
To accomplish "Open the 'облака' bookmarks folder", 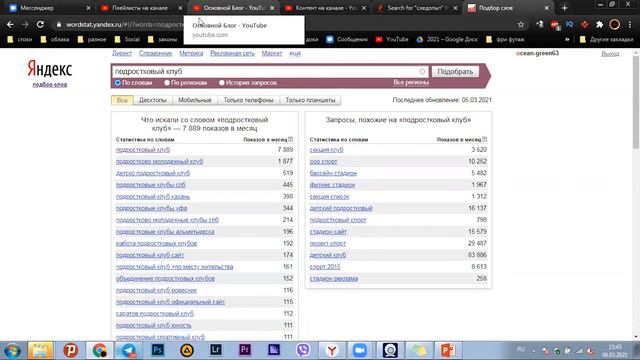I will point(55,40).
